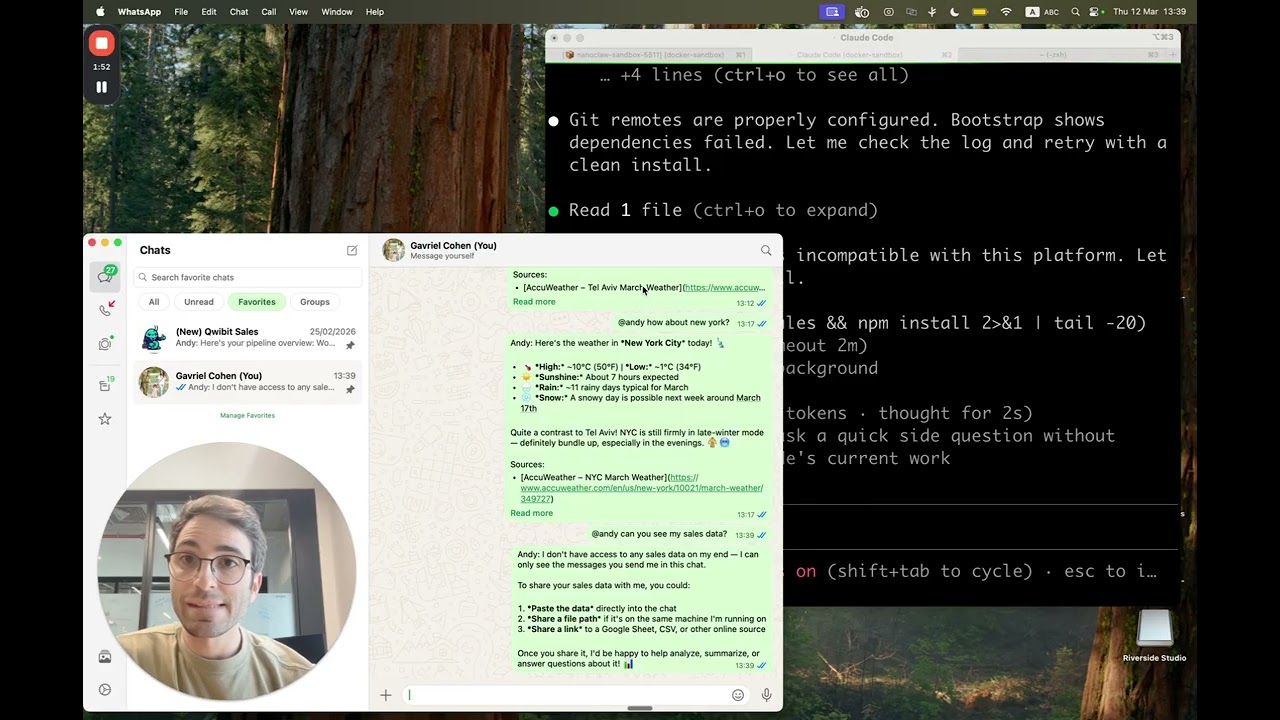Click Gavriel Cohen's avatar in chat header

click(393, 250)
